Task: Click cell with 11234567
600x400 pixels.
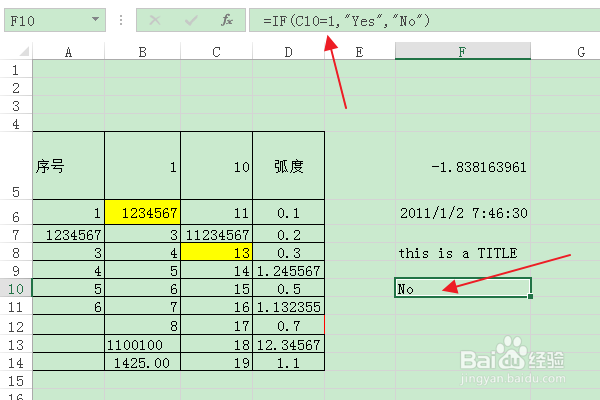Action: click(217, 234)
